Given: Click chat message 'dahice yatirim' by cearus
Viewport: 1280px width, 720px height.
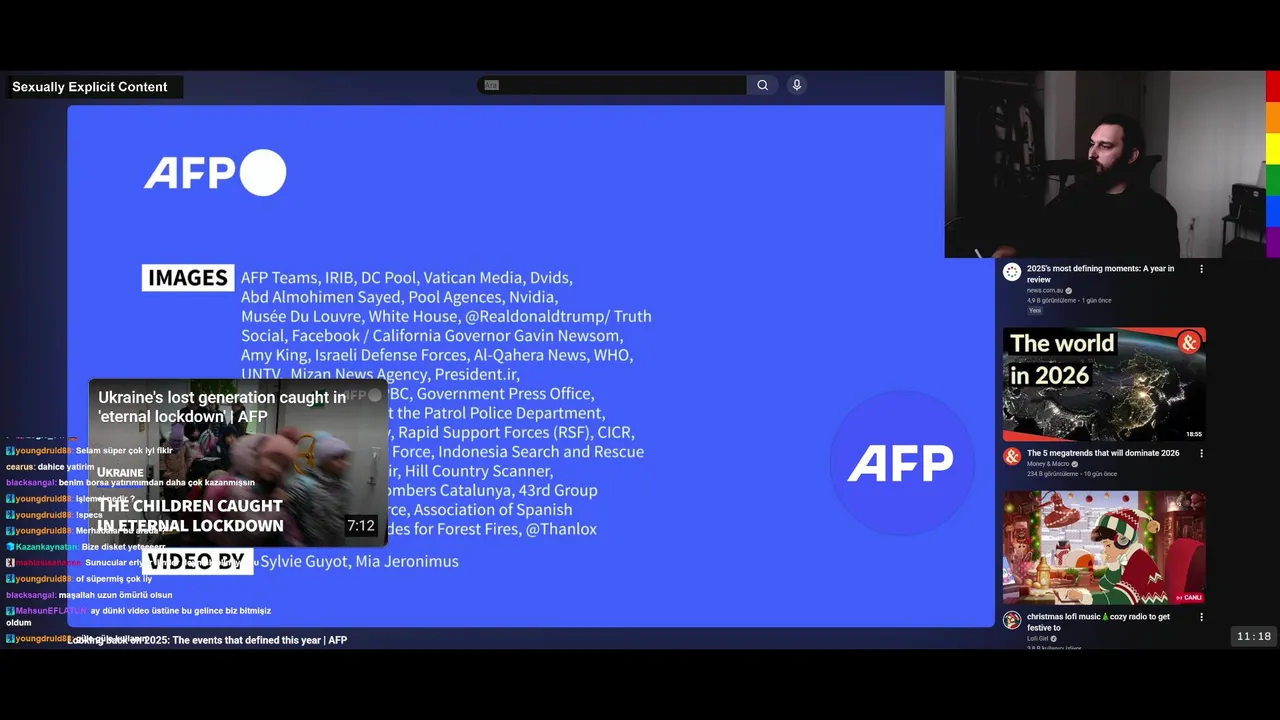Looking at the screenshot, I should point(66,467).
